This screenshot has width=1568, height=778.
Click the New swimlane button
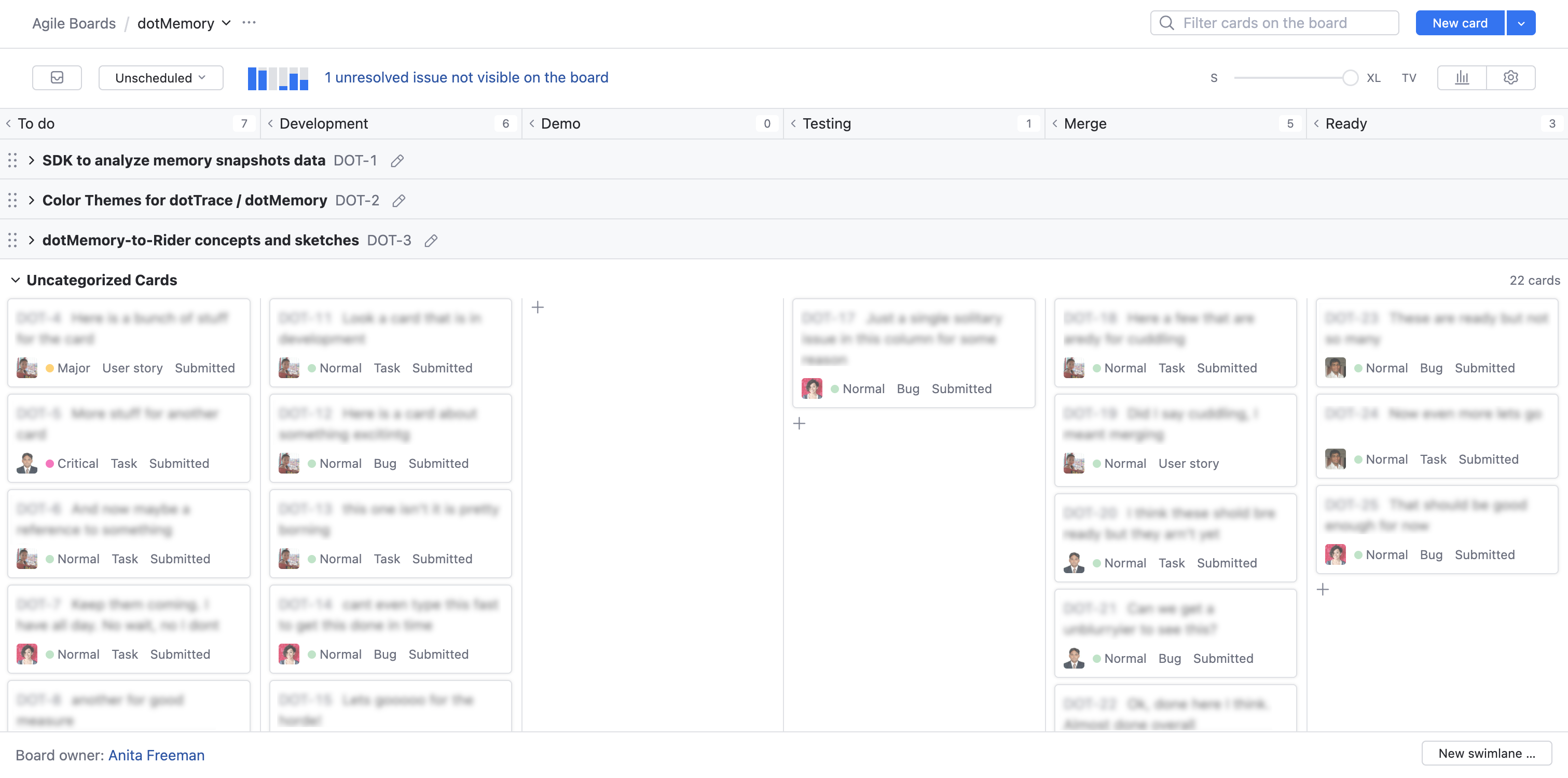(x=1486, y=753)
